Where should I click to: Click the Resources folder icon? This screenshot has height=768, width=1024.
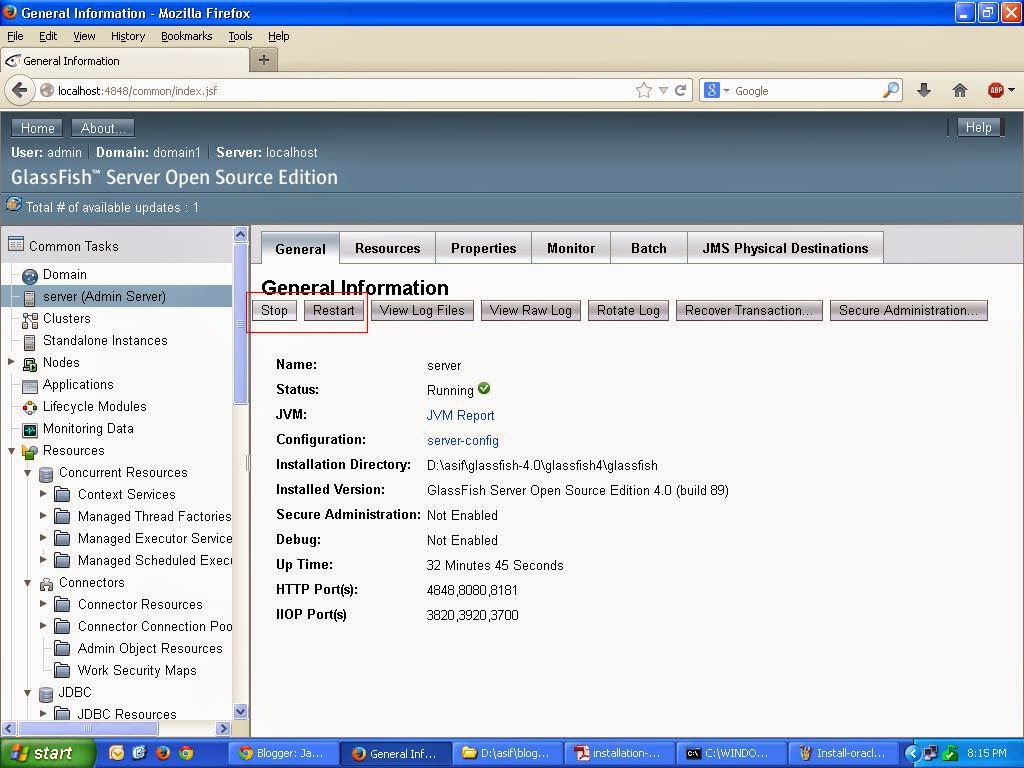29,451
